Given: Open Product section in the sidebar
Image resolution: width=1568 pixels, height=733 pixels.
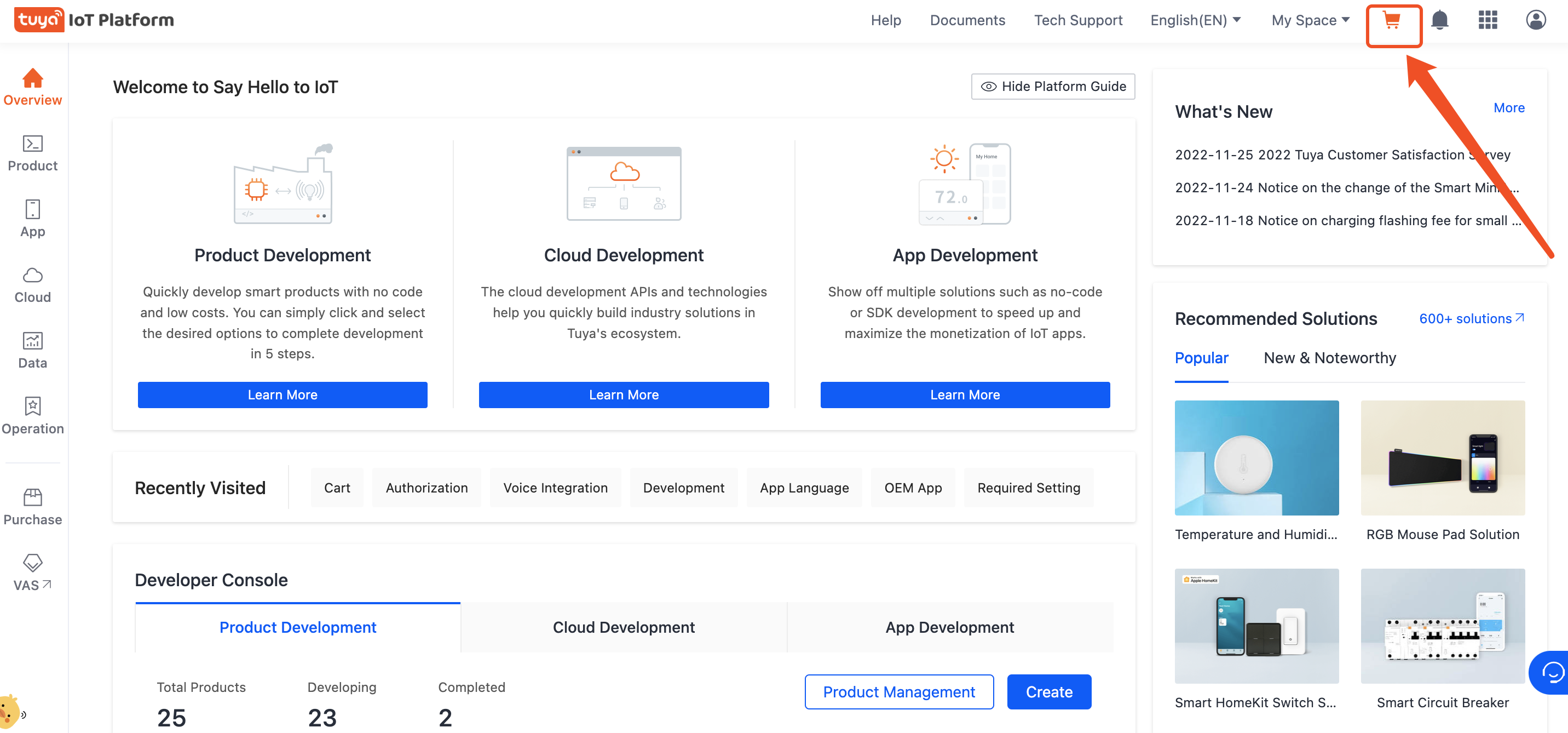Looking at the screenshot, I should (33, 153).
